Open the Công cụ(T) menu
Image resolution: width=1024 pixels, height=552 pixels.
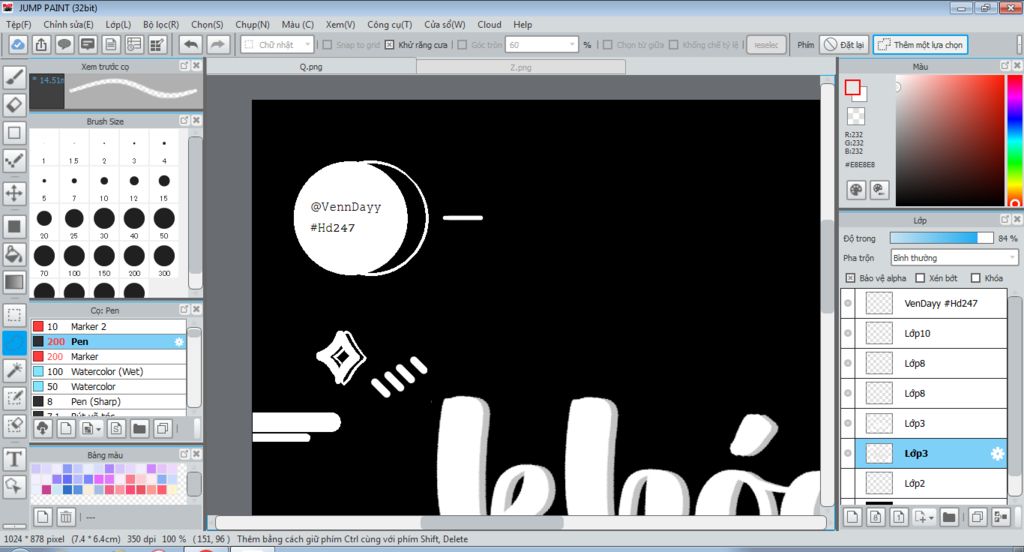coord(389,24)
